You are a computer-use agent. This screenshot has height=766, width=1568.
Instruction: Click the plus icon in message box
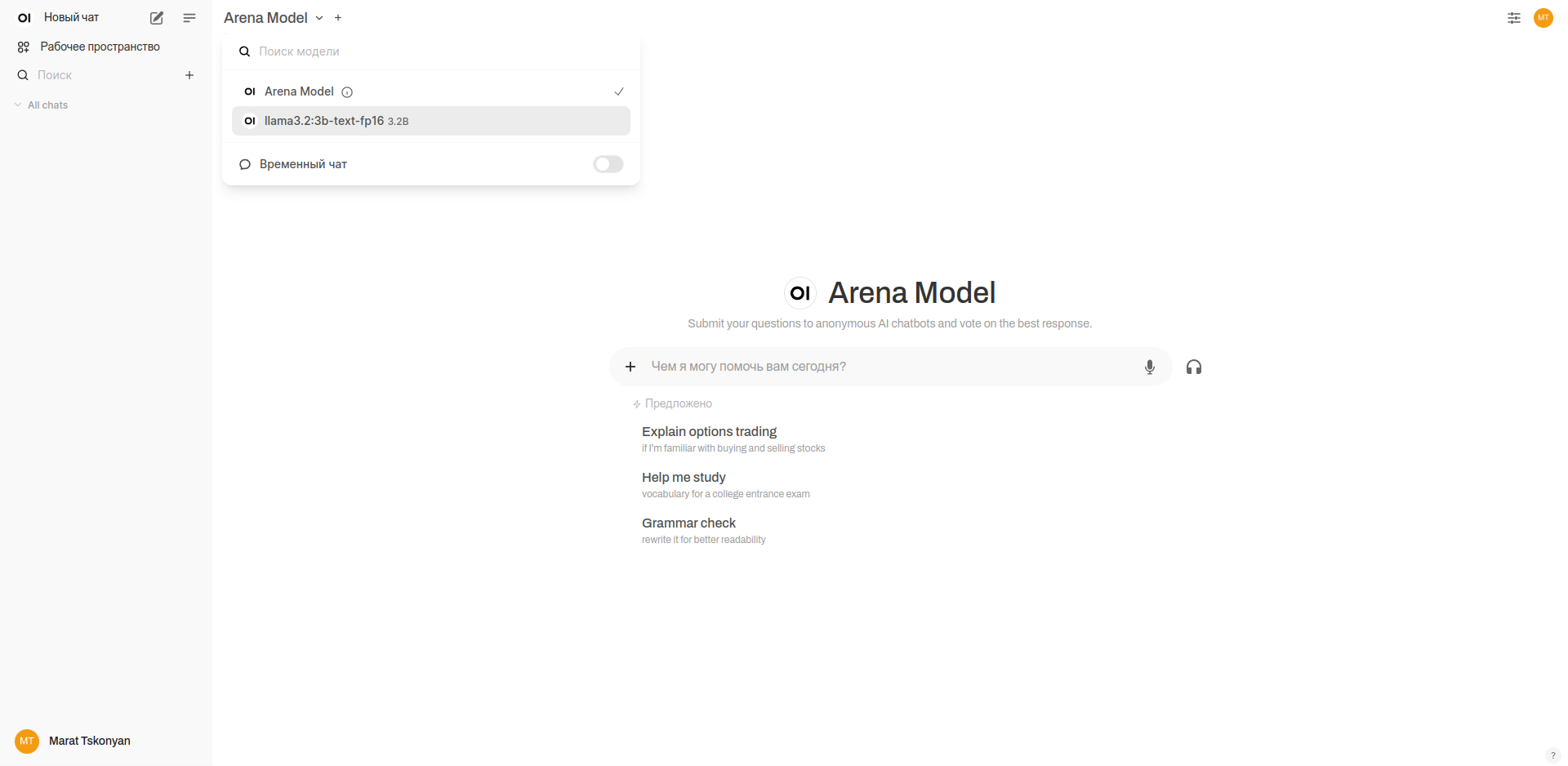tap(630, 367)
